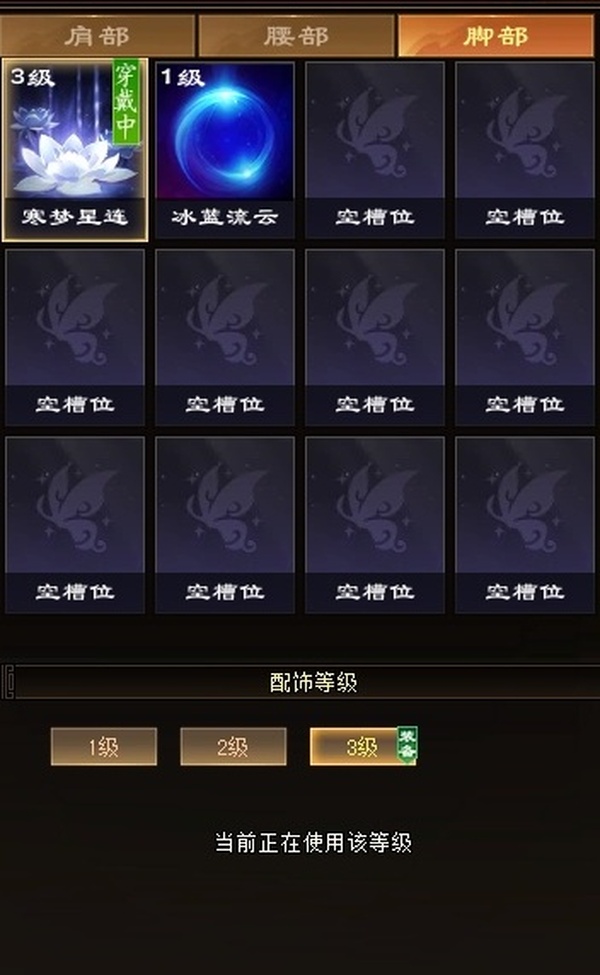Open the 肩部 tab
This screenshot has width=600, height=975.
[x=98, y=36]
